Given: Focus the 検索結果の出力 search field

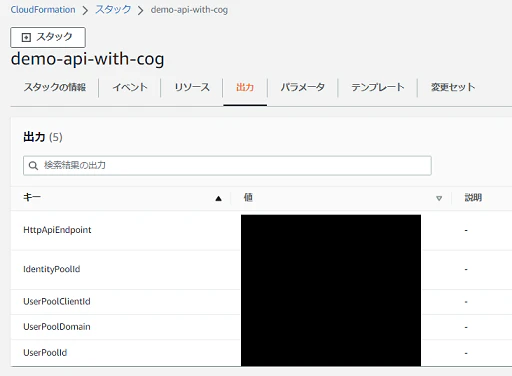Looking at the screenshot, I should [x=227, y=165].
